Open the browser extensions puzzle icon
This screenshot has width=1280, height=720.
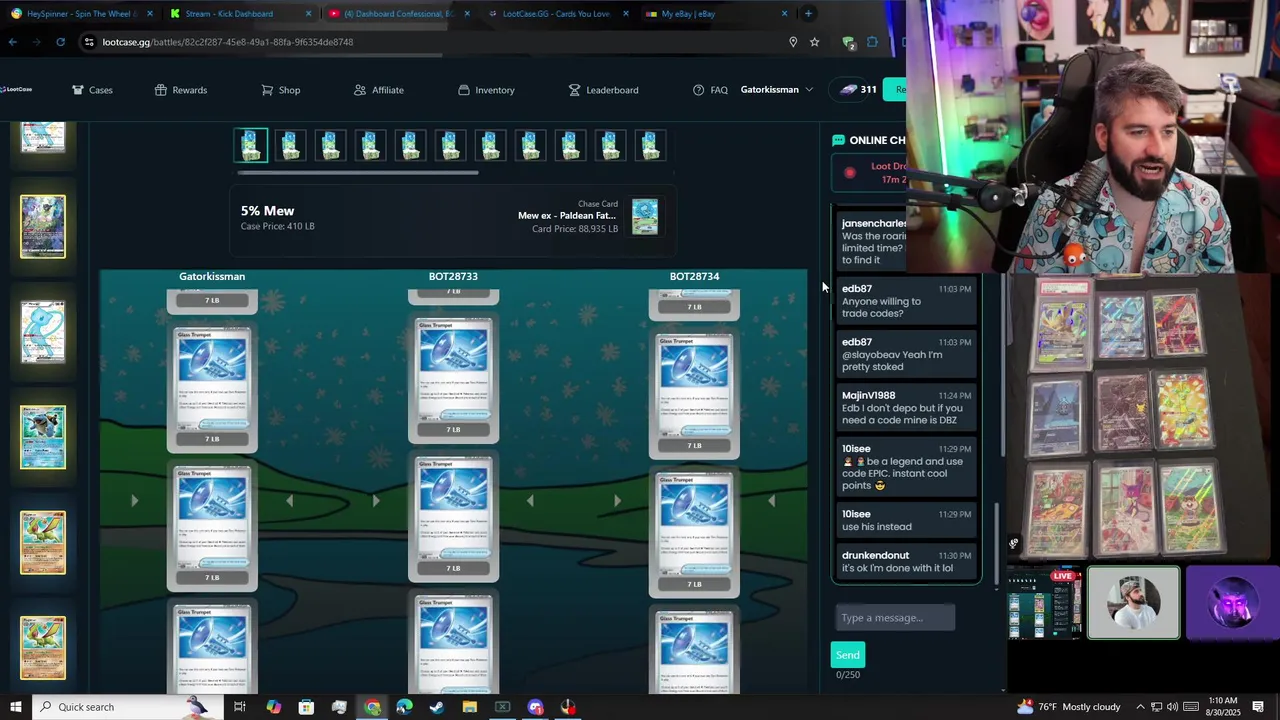pos(872,42)
